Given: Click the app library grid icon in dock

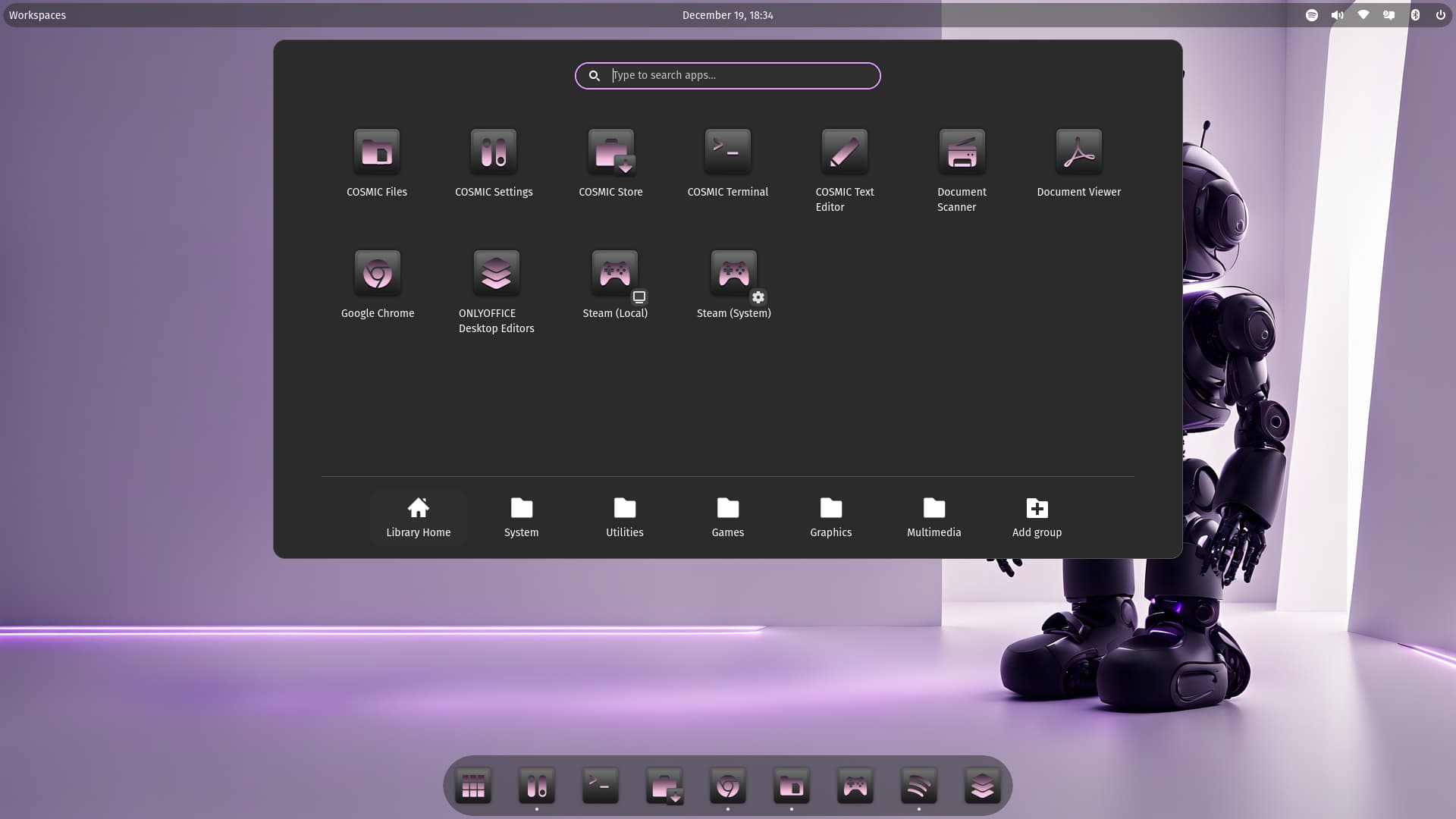Looking at the screenshot, I should pos(473,786).
